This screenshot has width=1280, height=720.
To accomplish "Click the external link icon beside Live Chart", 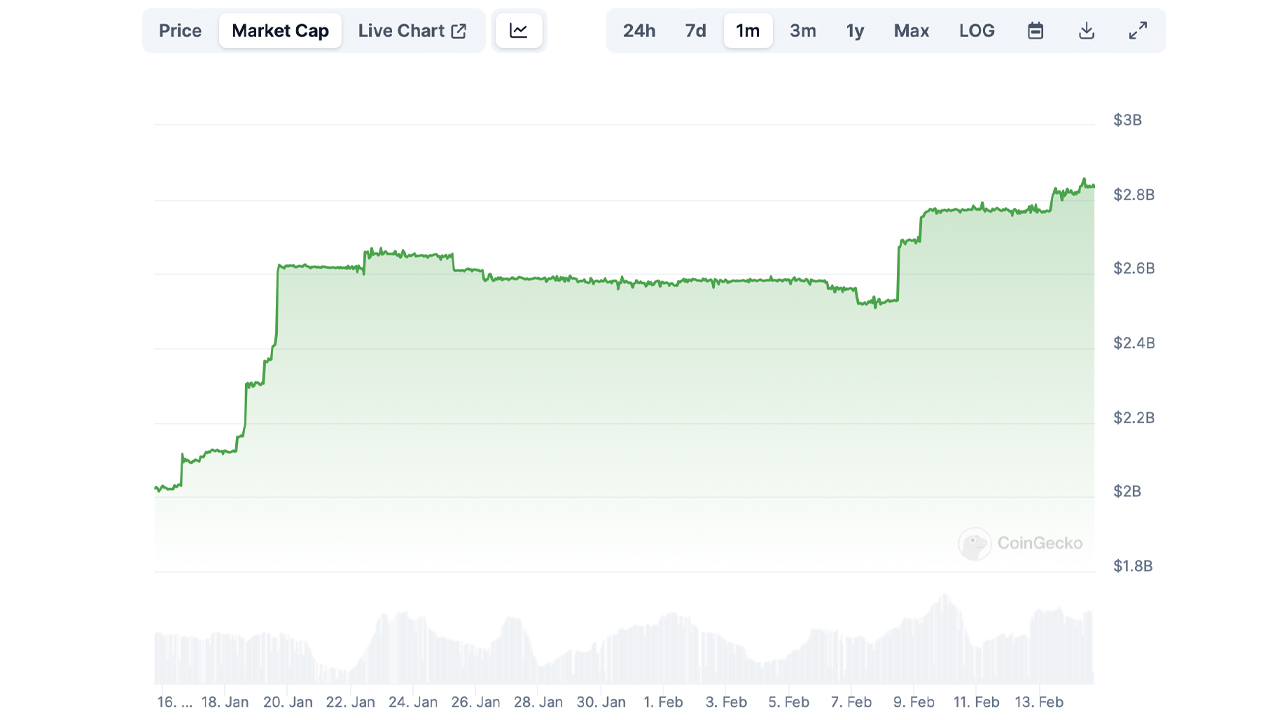I will (459, 31).
